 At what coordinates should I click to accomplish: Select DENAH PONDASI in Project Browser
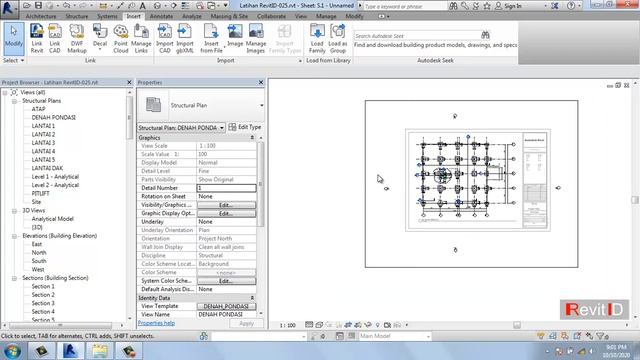[x=53, y=118]
